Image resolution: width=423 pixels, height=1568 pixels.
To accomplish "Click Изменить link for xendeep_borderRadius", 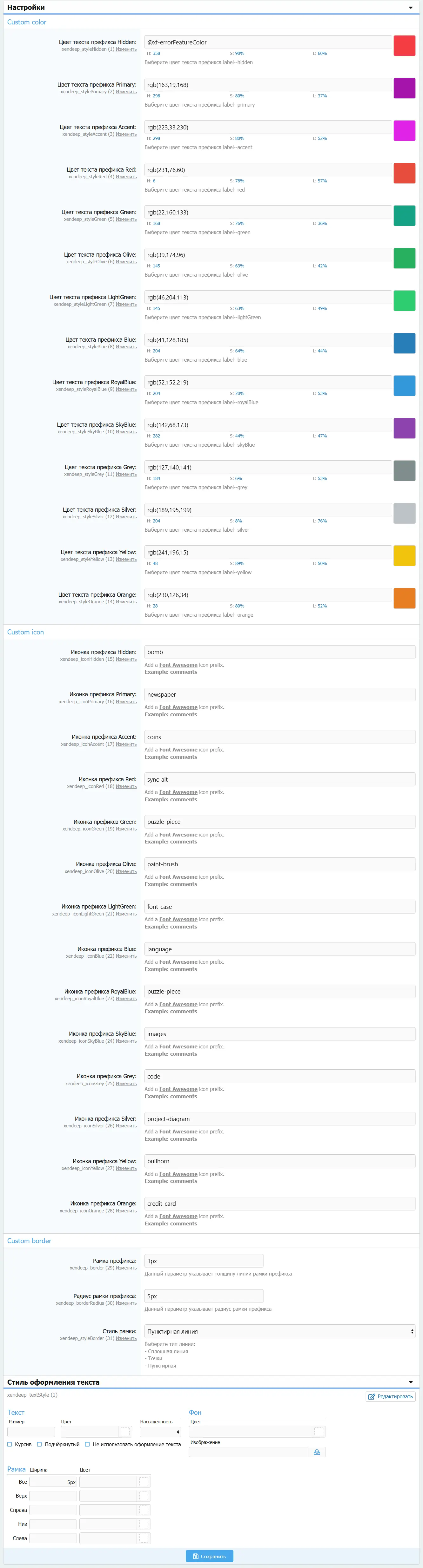I will coord(126,1303).
